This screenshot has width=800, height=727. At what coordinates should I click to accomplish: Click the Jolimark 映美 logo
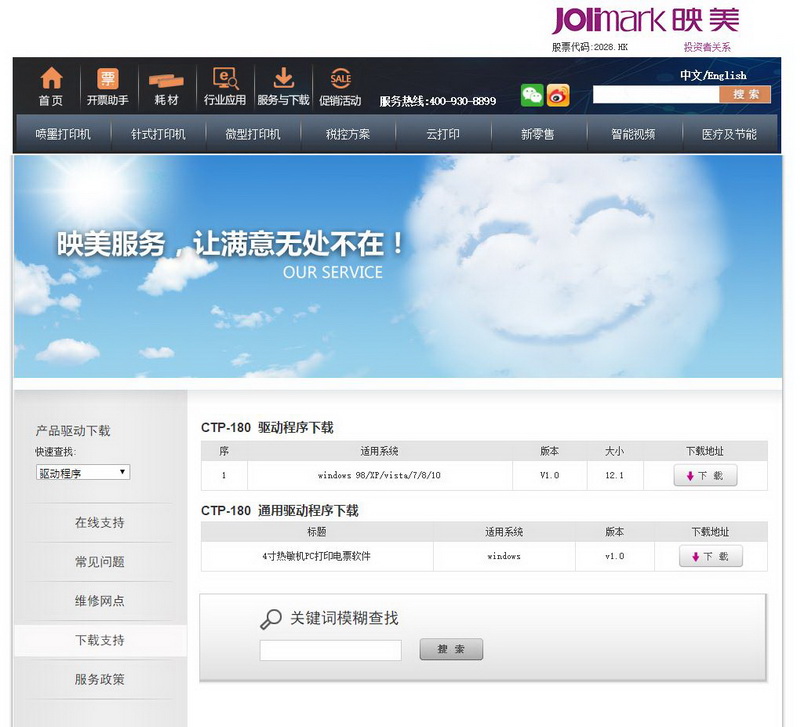pyautogui.click(x=645, y=19)
